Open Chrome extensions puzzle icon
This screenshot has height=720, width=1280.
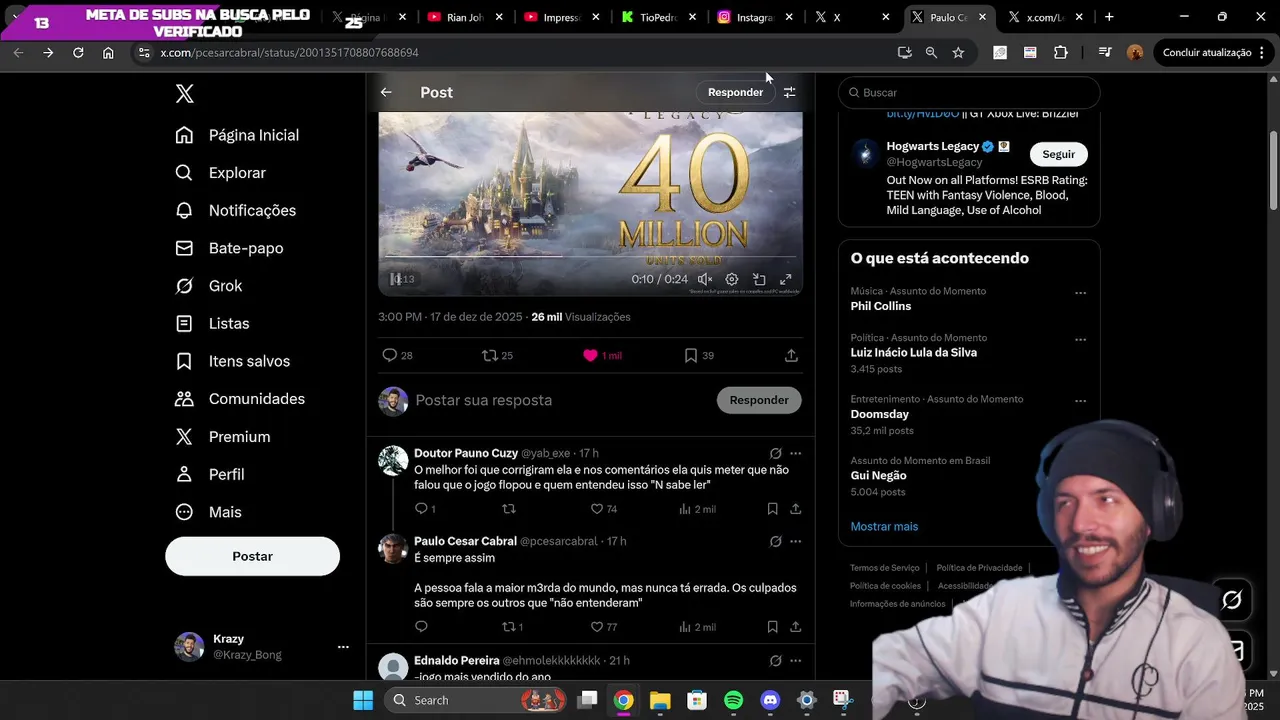point(1061,52)
